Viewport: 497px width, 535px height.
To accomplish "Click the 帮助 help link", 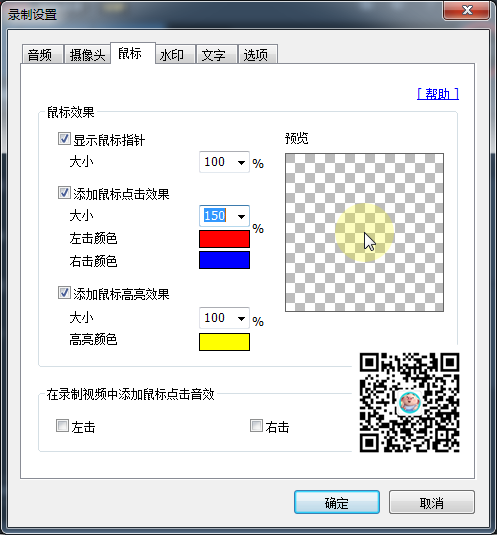I will (438, 94).
